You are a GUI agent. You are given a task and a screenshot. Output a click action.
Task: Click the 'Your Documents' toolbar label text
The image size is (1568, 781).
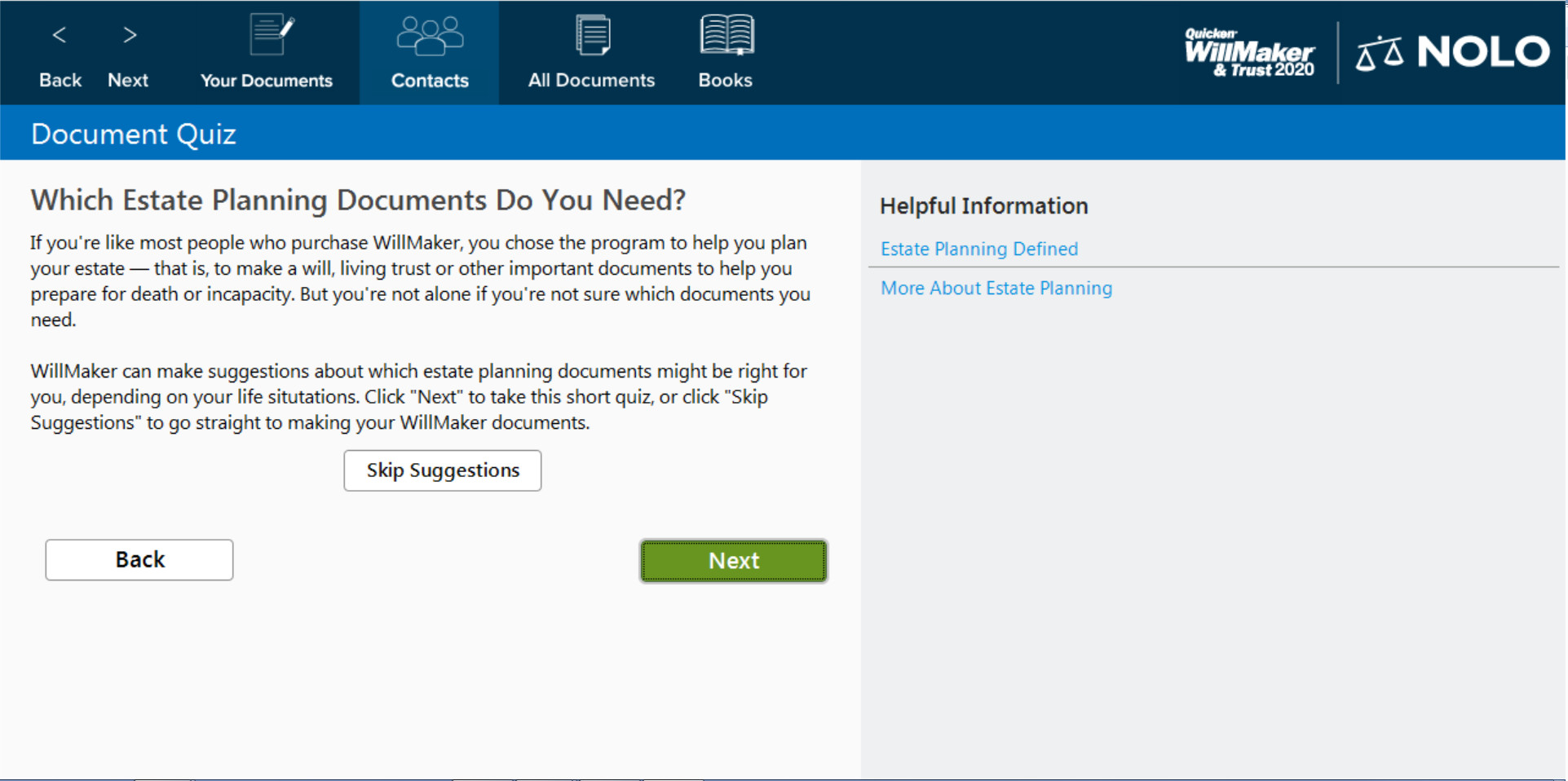(267, 81)
